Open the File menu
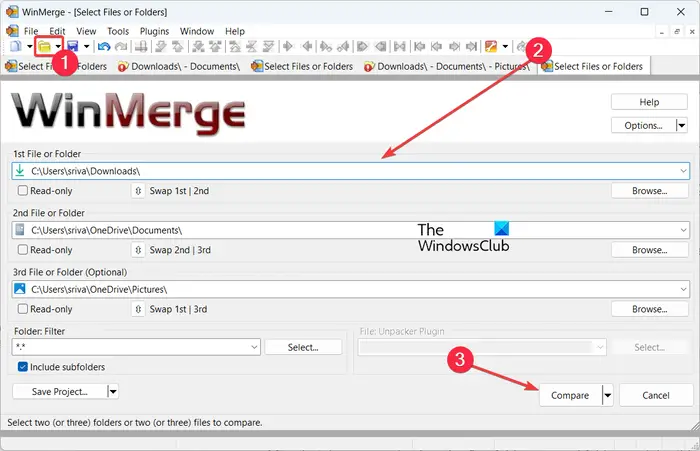This screenshot has width=700, height=451. pos(31,31)
